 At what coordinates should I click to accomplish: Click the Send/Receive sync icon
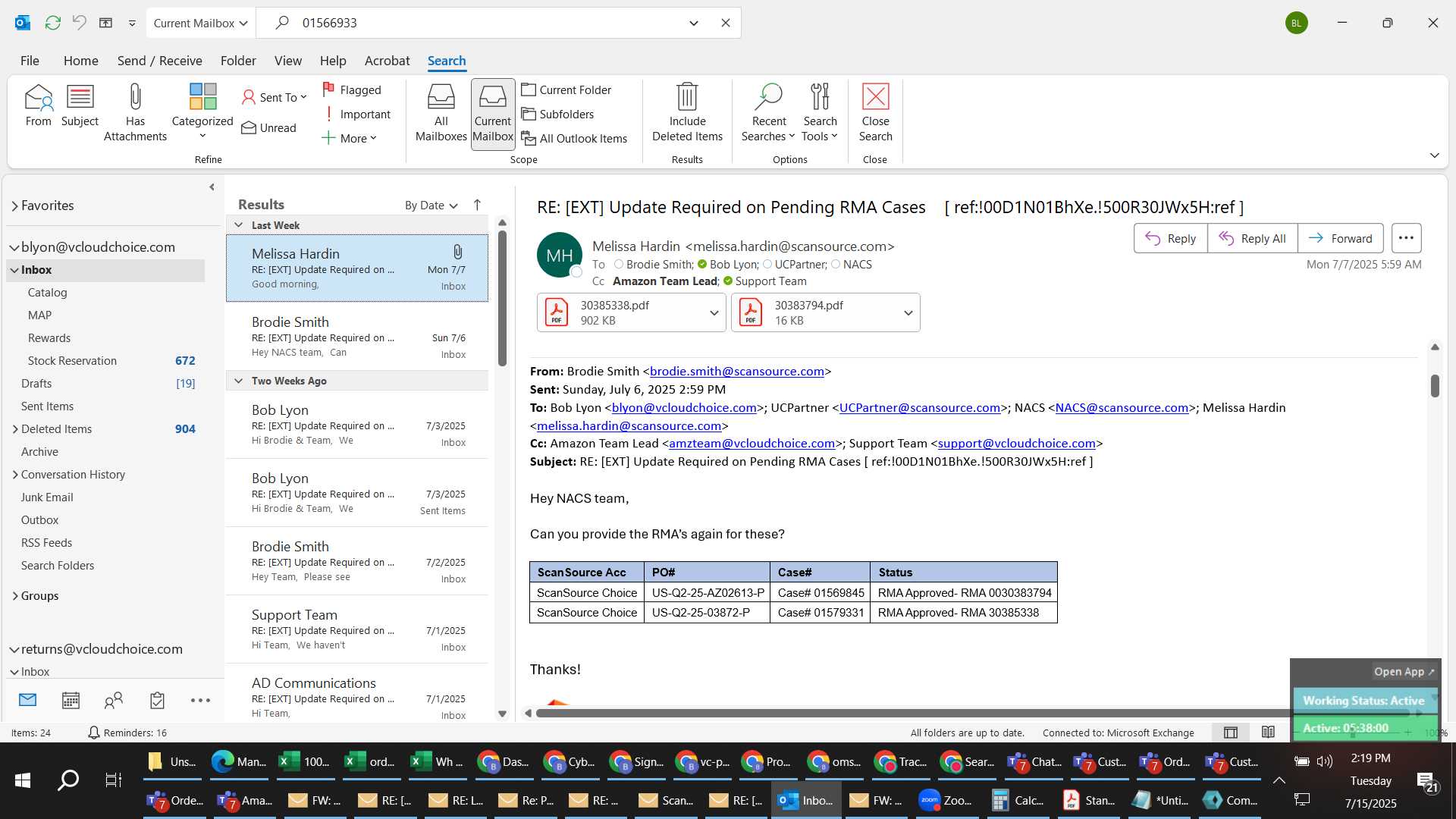(x=52, y=23)
